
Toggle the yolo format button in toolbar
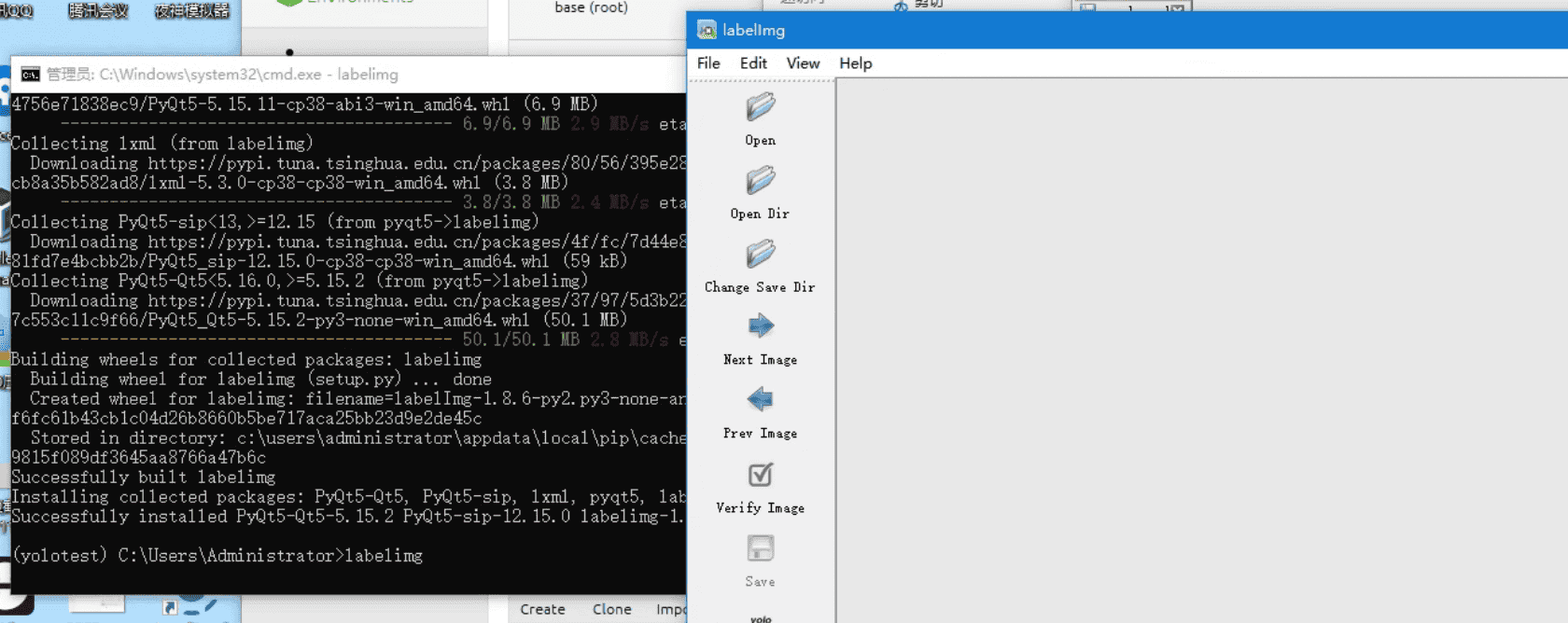pos(761,618)
